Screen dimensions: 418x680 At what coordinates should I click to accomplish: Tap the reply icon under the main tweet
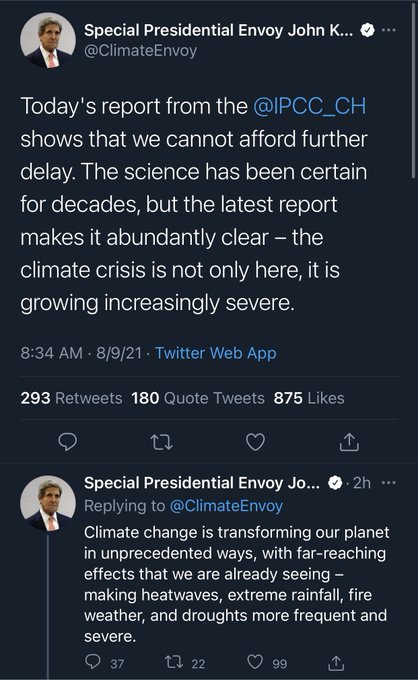pos(68,441)
